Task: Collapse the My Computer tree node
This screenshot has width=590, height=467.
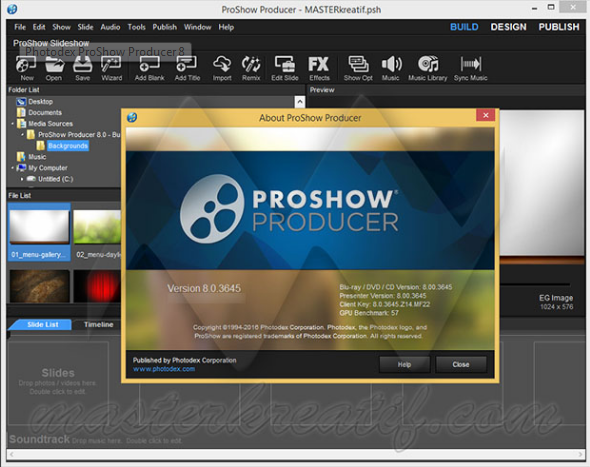Action: tap(12, 168)
